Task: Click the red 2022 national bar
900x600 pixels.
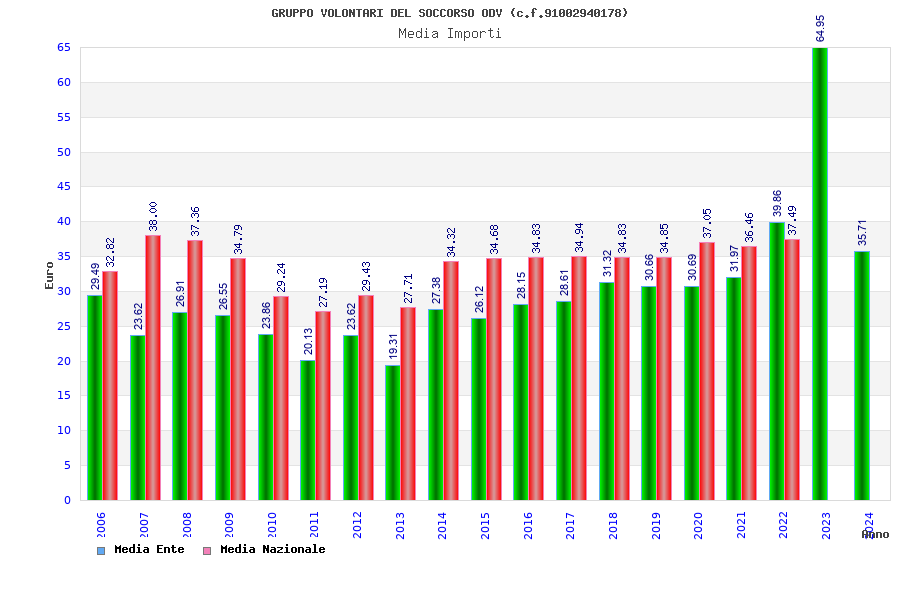Action: 792,370
